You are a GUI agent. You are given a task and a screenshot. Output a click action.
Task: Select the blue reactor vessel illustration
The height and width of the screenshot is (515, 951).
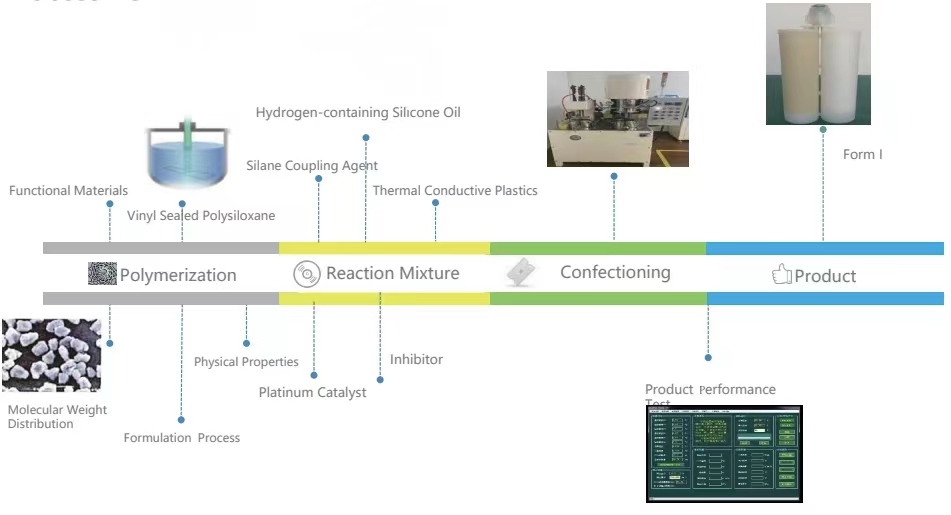click(182, 155)
